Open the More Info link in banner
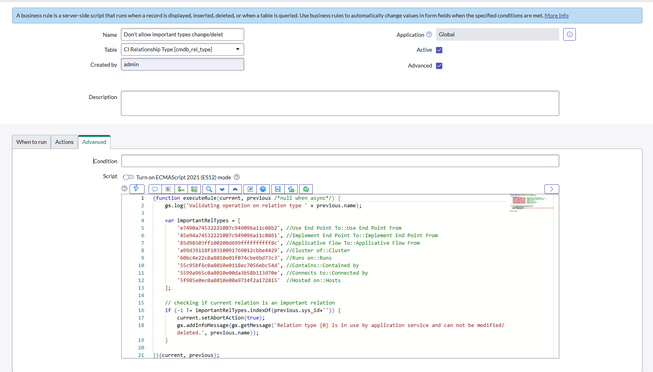Image resolution: width=653 pixels, height=372 pixels. [x=556, y=15]
